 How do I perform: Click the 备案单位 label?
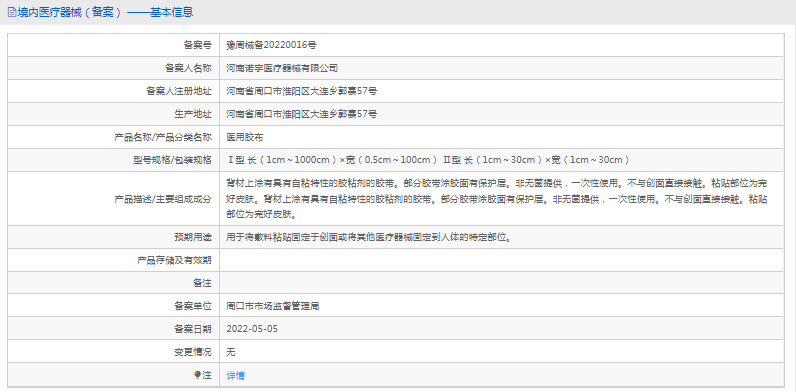click(193, 306)
